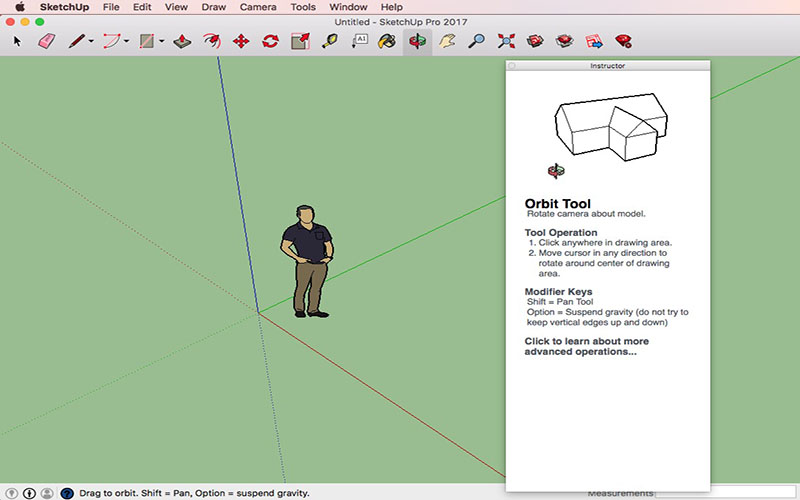This screenshot has width=800, height=500.
Task: Select the Paint Bucket tool
Action: coord(387,41)
